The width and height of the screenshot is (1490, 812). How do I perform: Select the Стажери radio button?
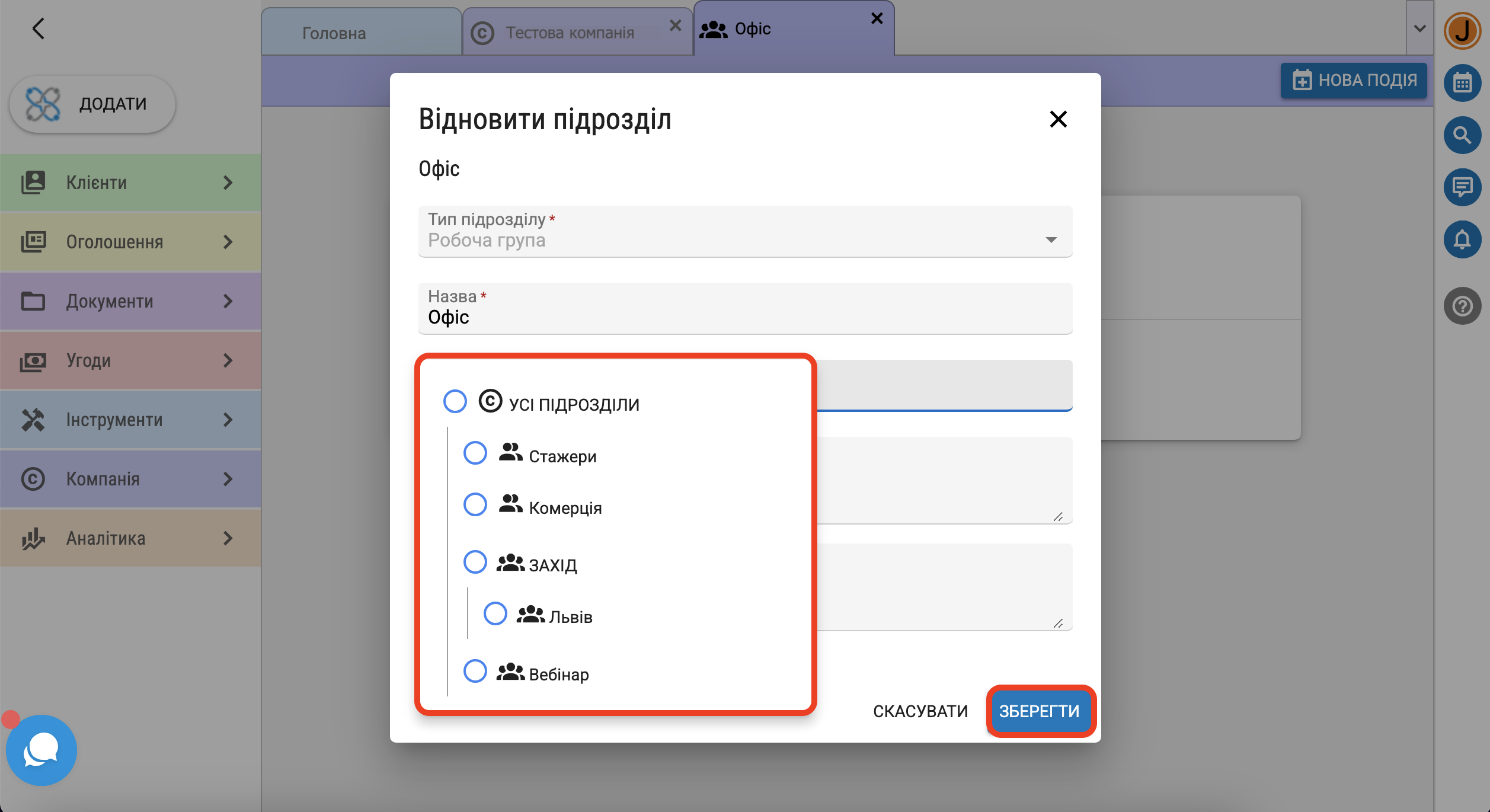[475, 453]
